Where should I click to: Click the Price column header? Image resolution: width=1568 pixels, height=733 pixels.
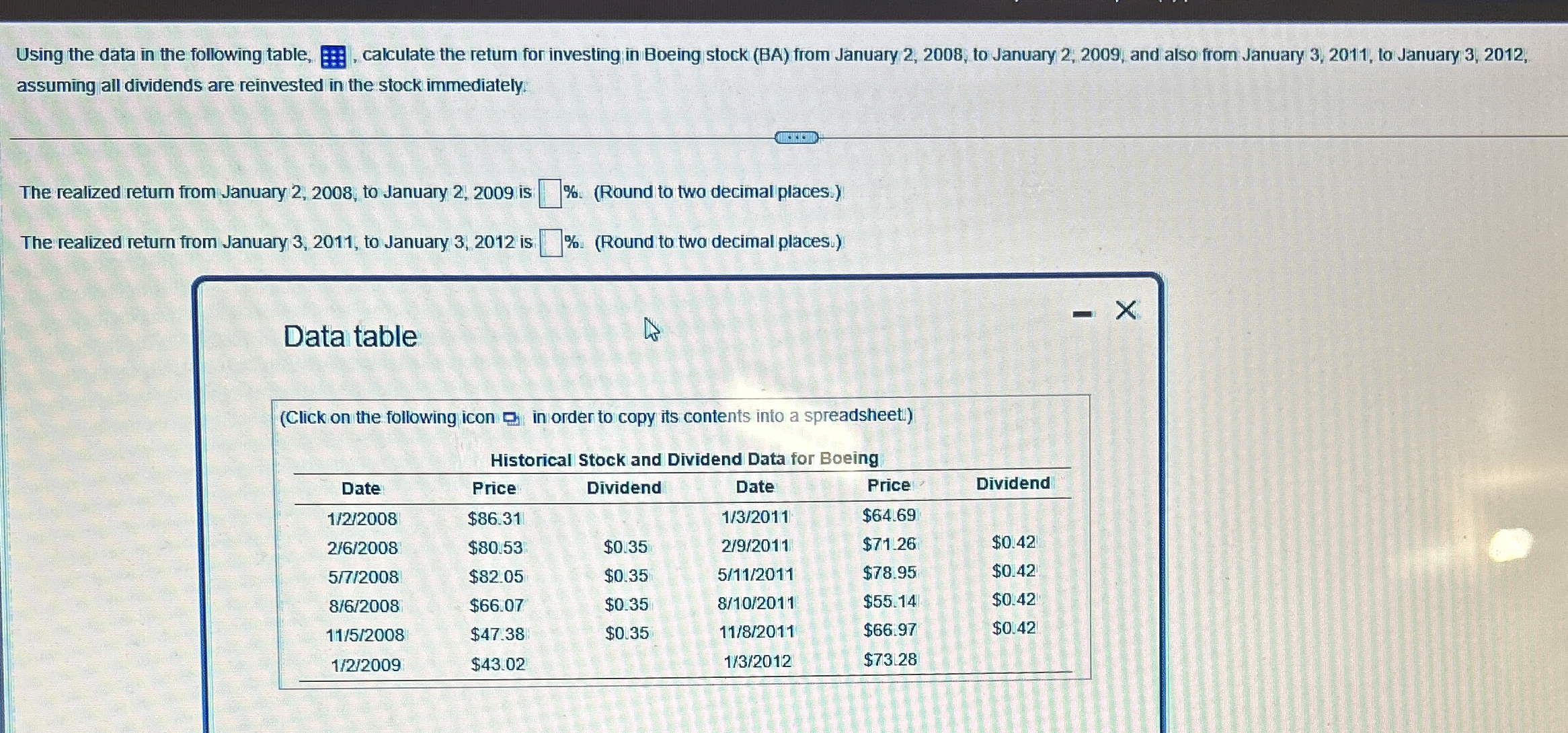pos(494,487)
